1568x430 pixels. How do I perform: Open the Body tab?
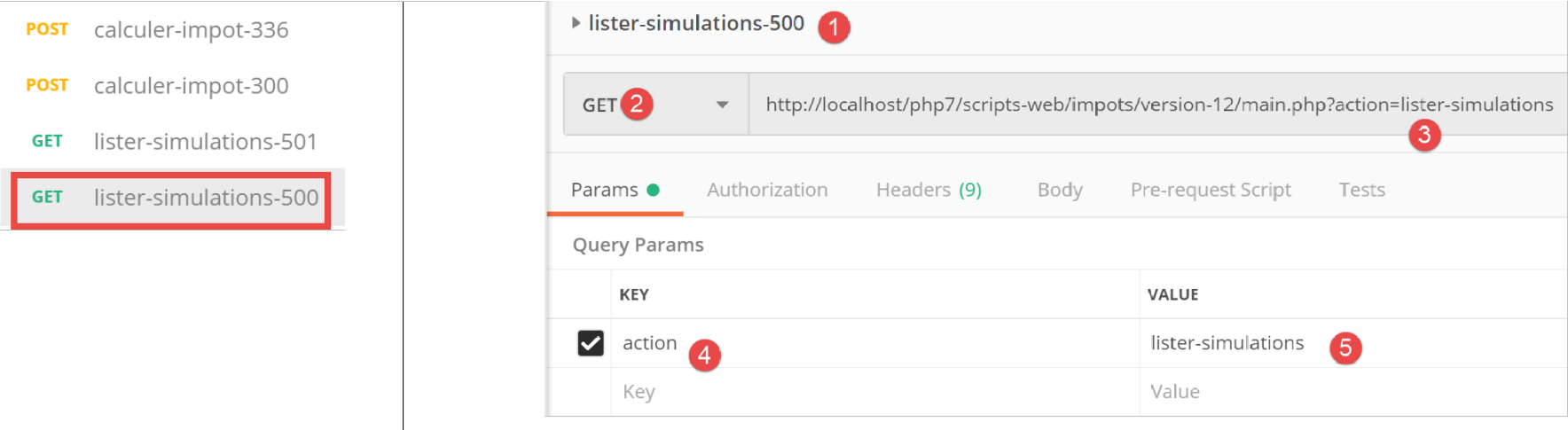coord(1060,190)
